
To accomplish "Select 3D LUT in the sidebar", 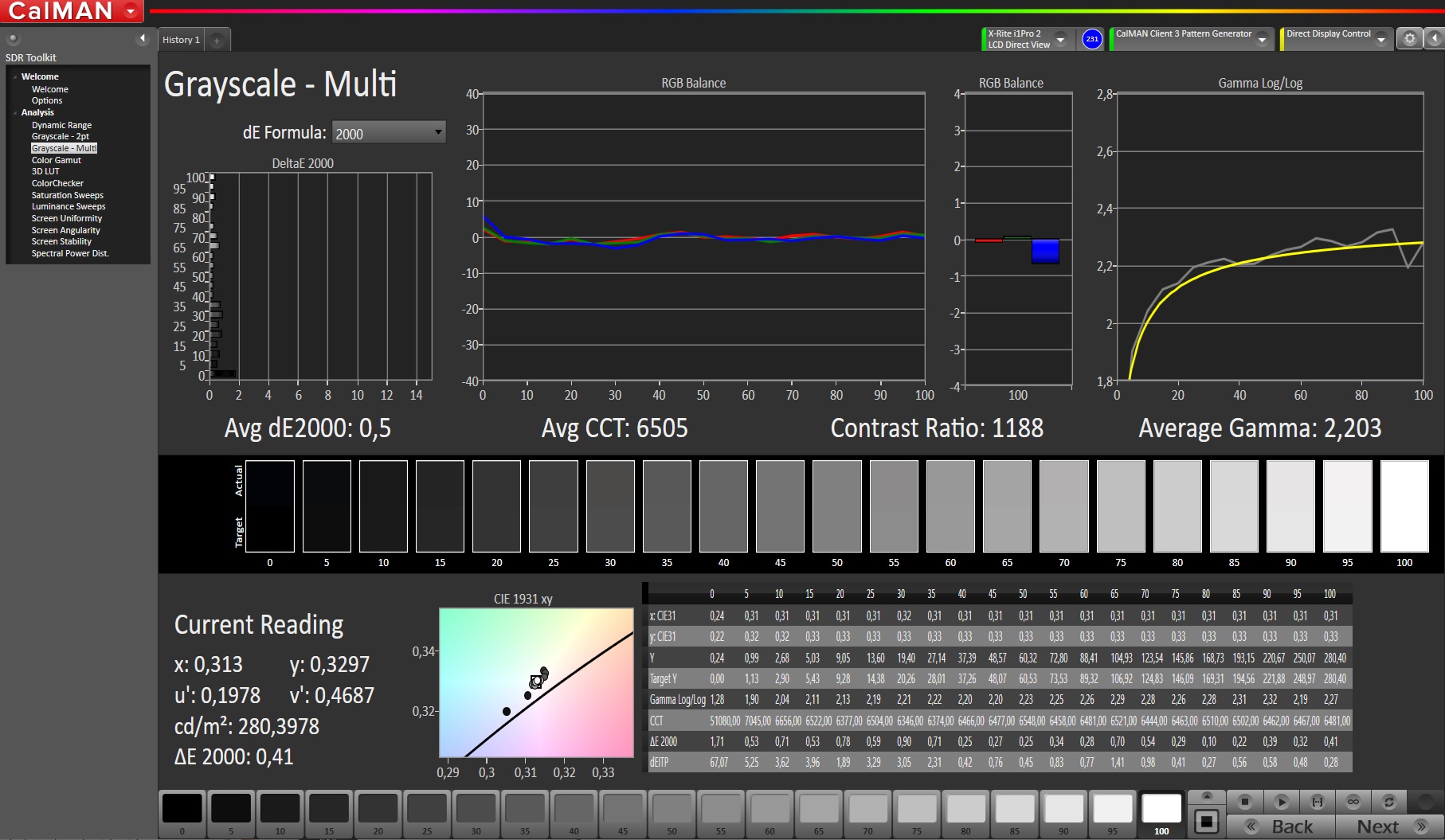I will click(45, 171).
